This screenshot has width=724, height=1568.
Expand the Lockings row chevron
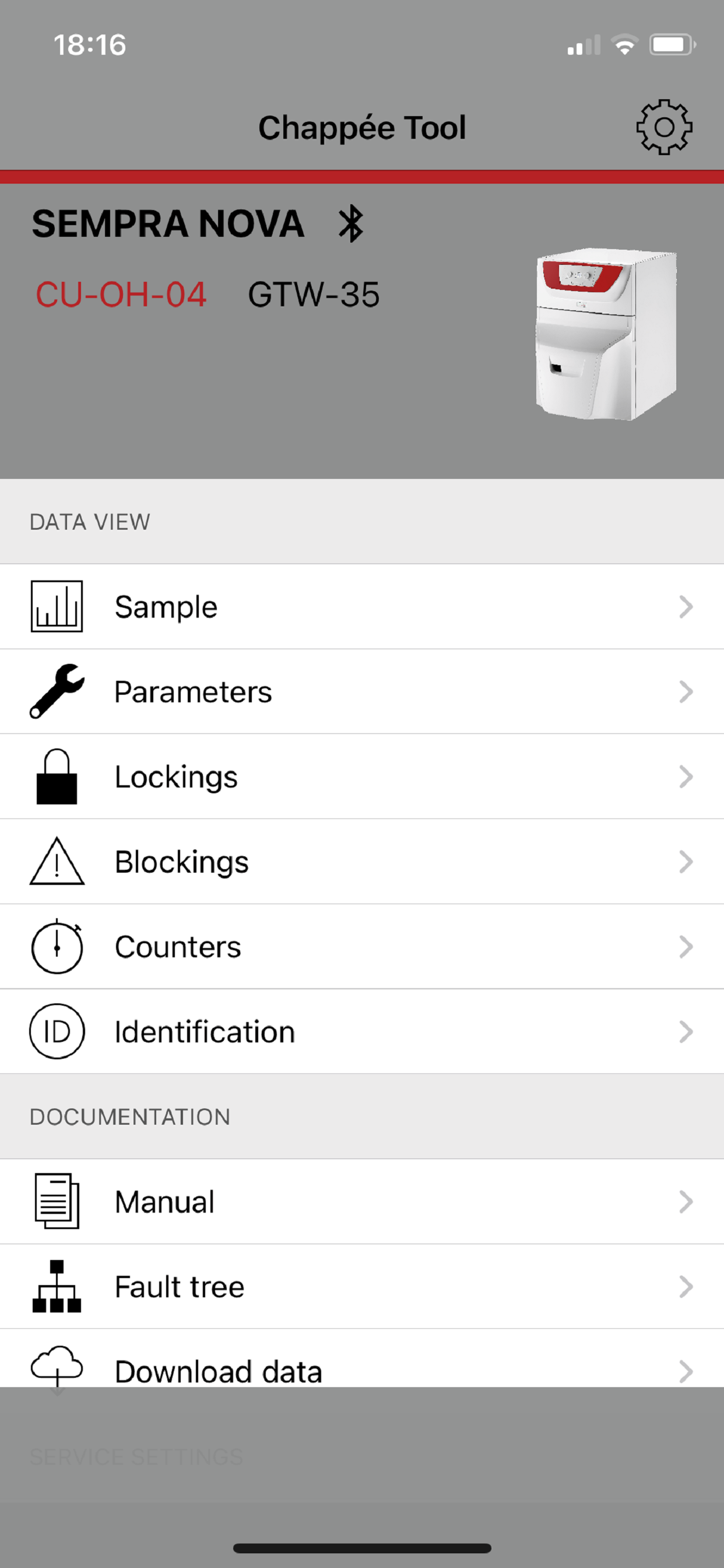686,776
